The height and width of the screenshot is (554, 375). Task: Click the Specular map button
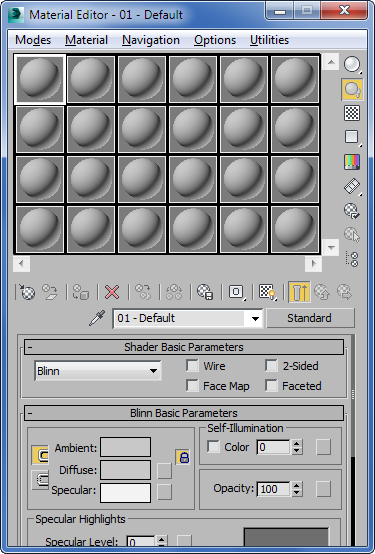pos(164,491)
